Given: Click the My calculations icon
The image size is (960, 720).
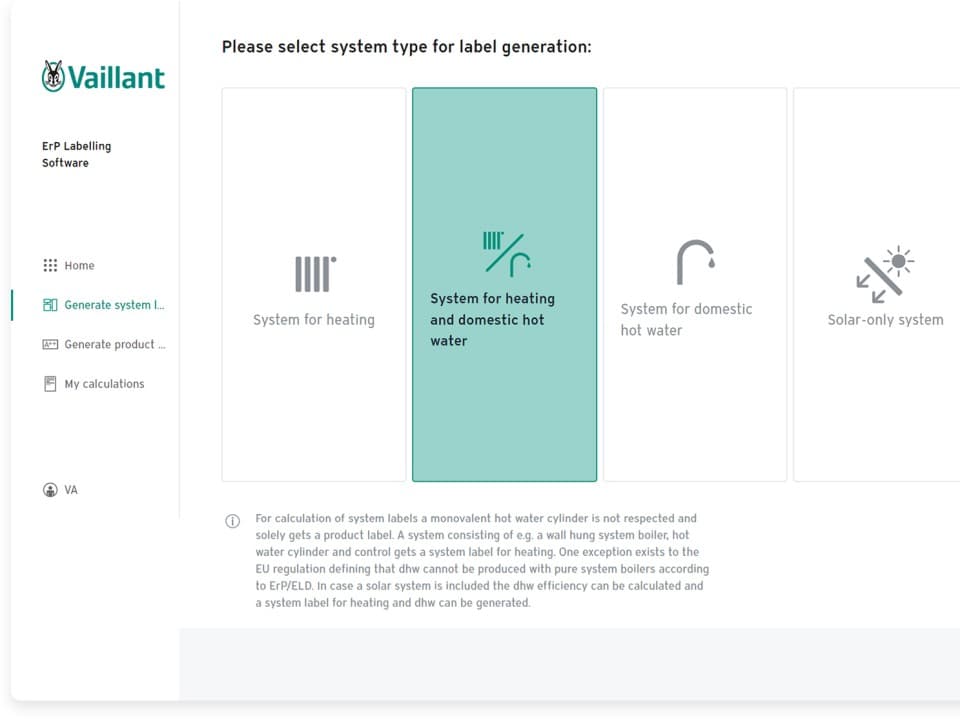Looking at the screenshot, I should (50, 384).
